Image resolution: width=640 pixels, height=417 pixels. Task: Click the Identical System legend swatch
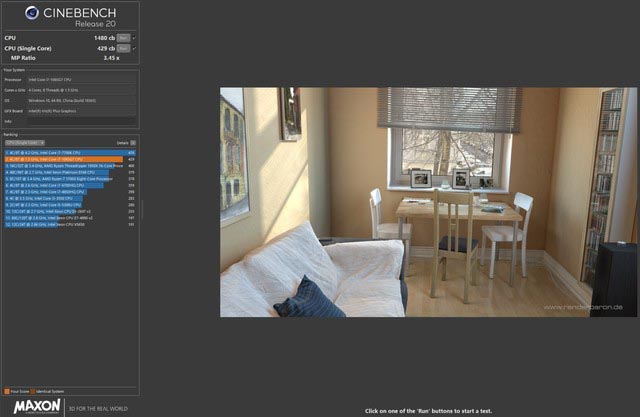point(33,391)
